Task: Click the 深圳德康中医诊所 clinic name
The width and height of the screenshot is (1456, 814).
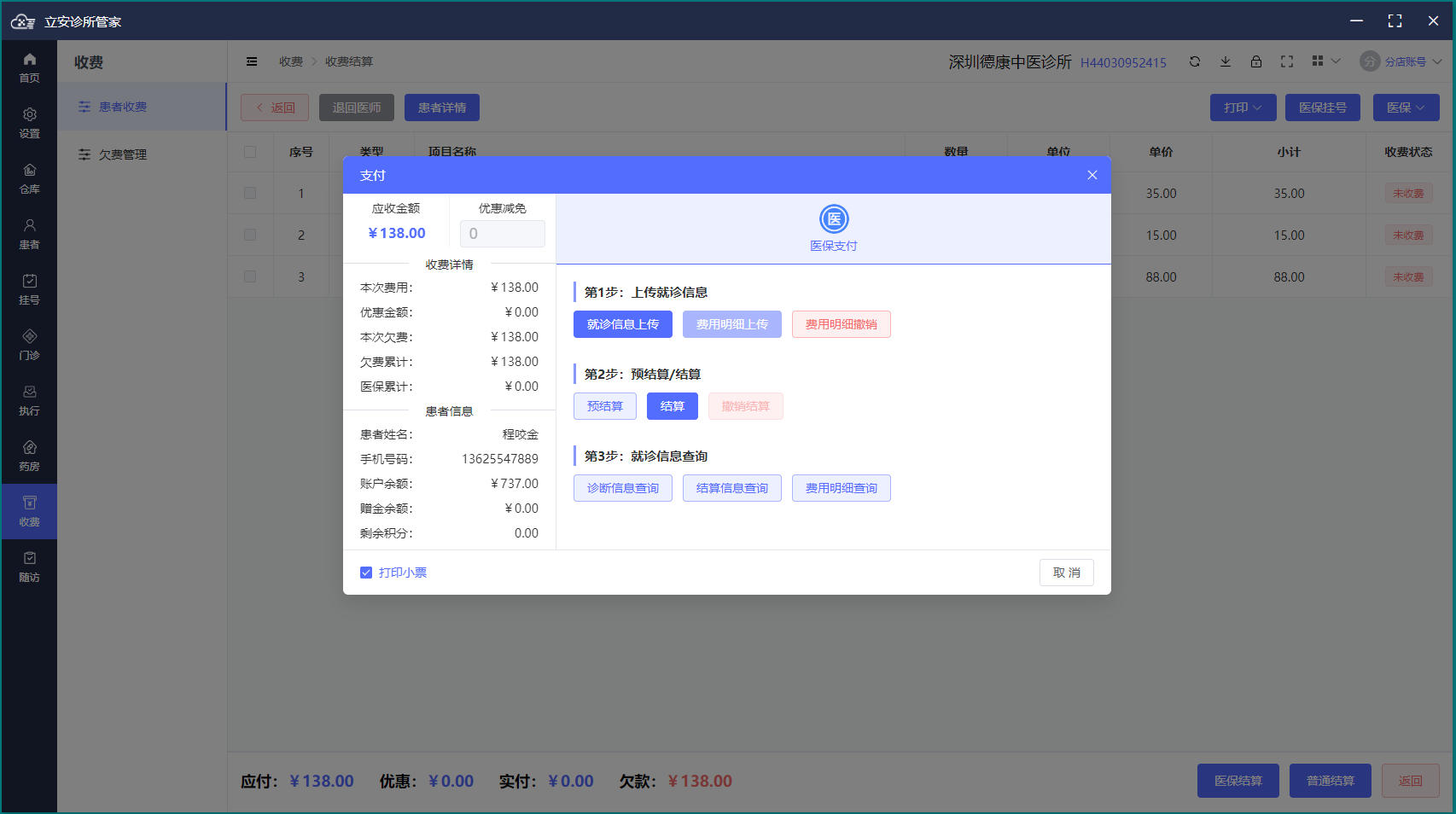Action: (x=1010, y=61)
